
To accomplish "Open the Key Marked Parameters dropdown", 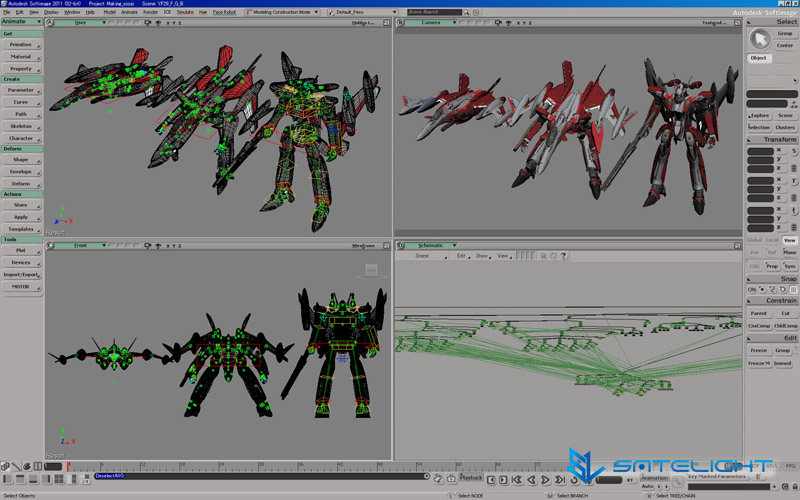I will pos(720,476).
